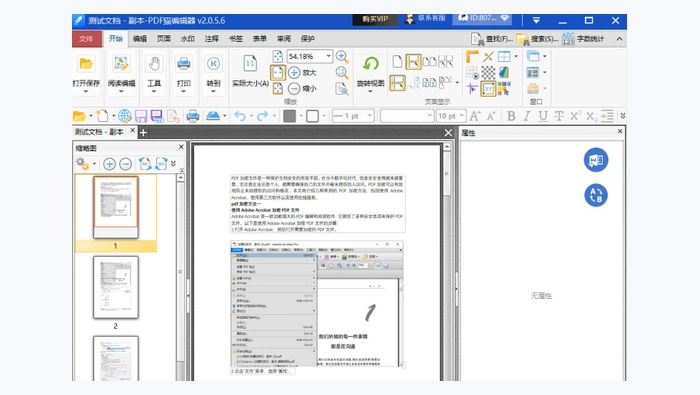Toggle the transparency checkerboard grid icon

pos(488,72)
